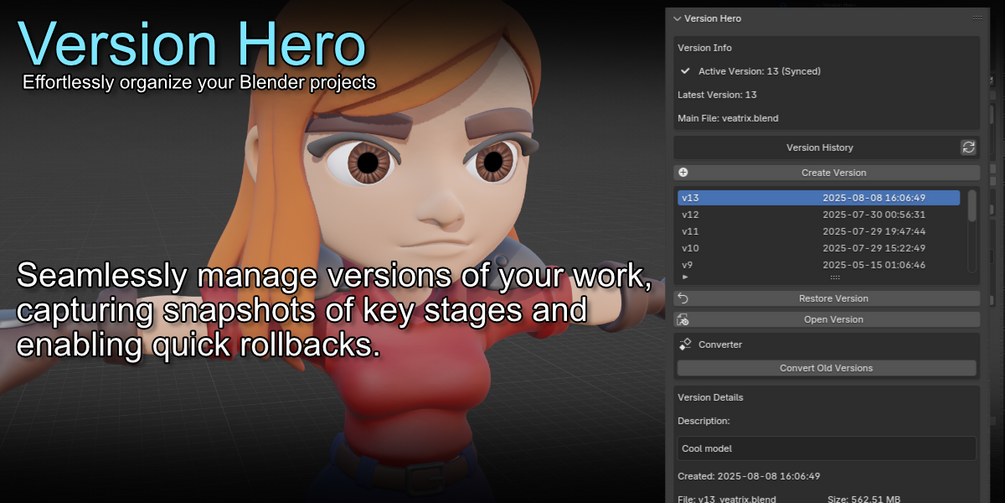
Task: Click the timestamp 2025-05-15 01:06:46
Action: click(x=874, y=265)
